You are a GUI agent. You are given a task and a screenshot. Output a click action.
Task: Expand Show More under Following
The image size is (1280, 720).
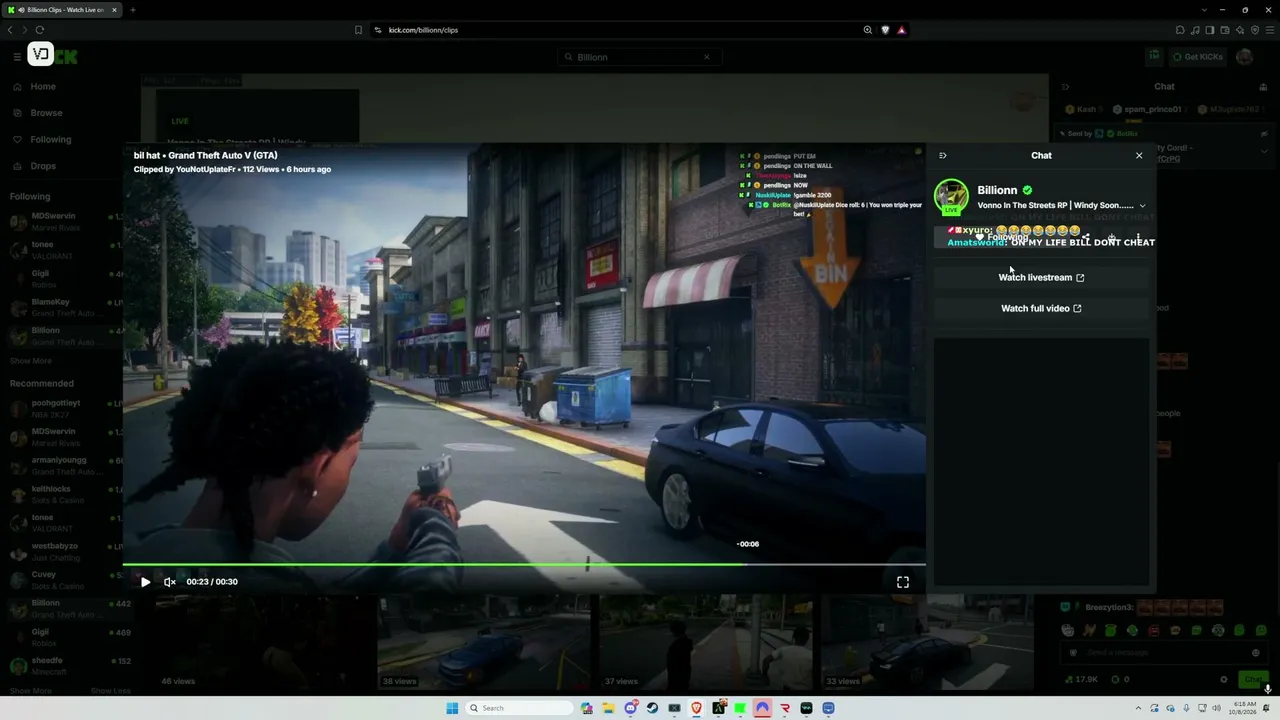(x=31, y=361)
